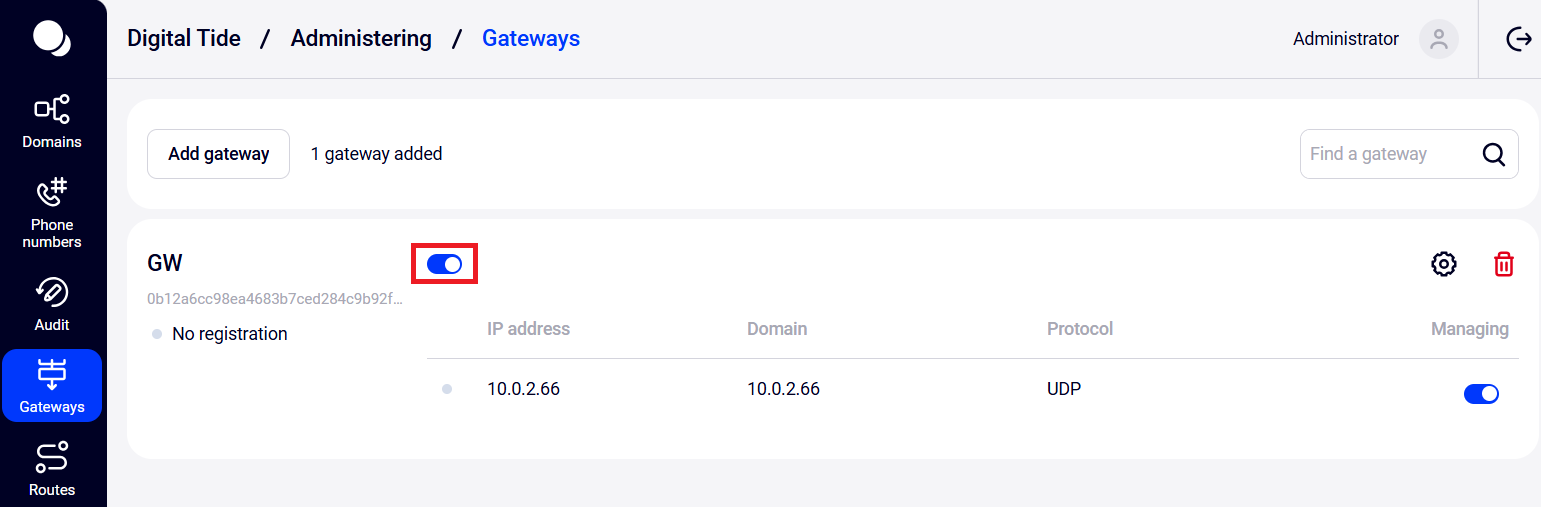Click the Add gateway button

click(219, 154)
